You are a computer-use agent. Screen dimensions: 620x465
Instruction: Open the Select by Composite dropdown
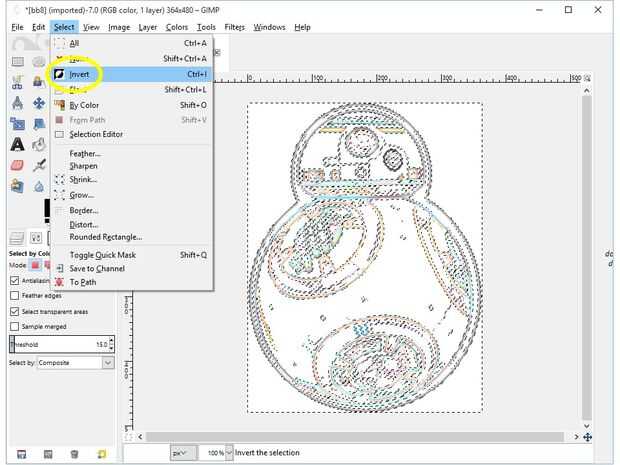coord(76,363)
